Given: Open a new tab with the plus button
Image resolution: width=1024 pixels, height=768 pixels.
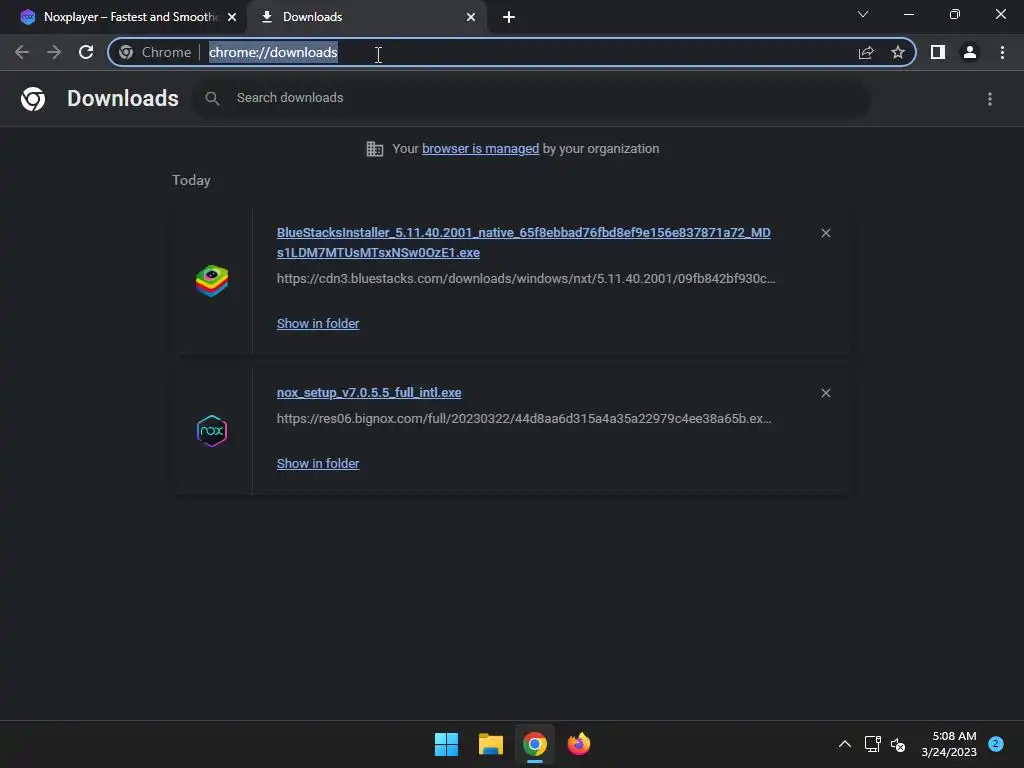Looking at the screenshot, I should tap(509, 17).
